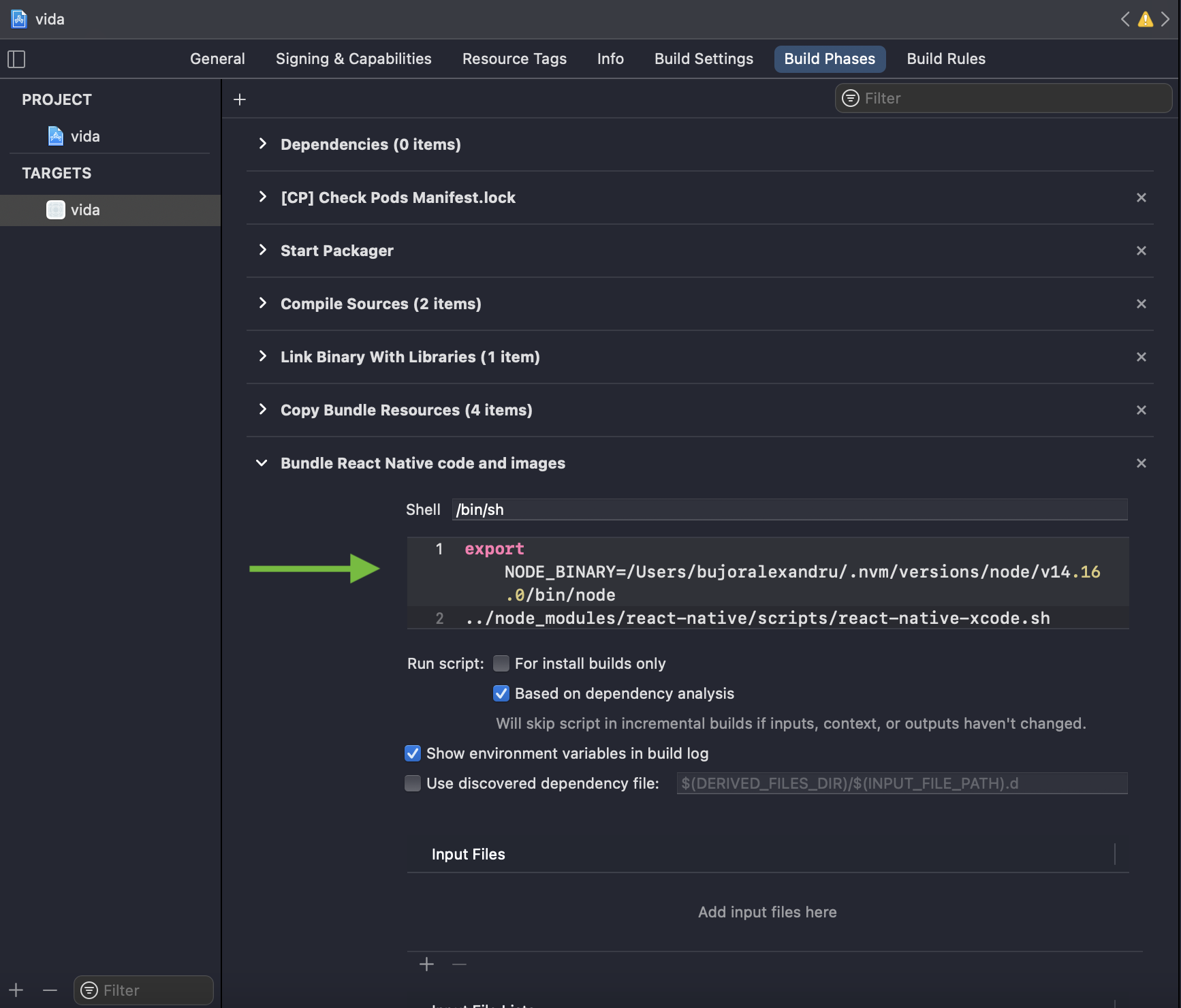Screen dimensions: 1181x1008
Task: Click minus icon under Input Files
Action: [x=460, y=964]
